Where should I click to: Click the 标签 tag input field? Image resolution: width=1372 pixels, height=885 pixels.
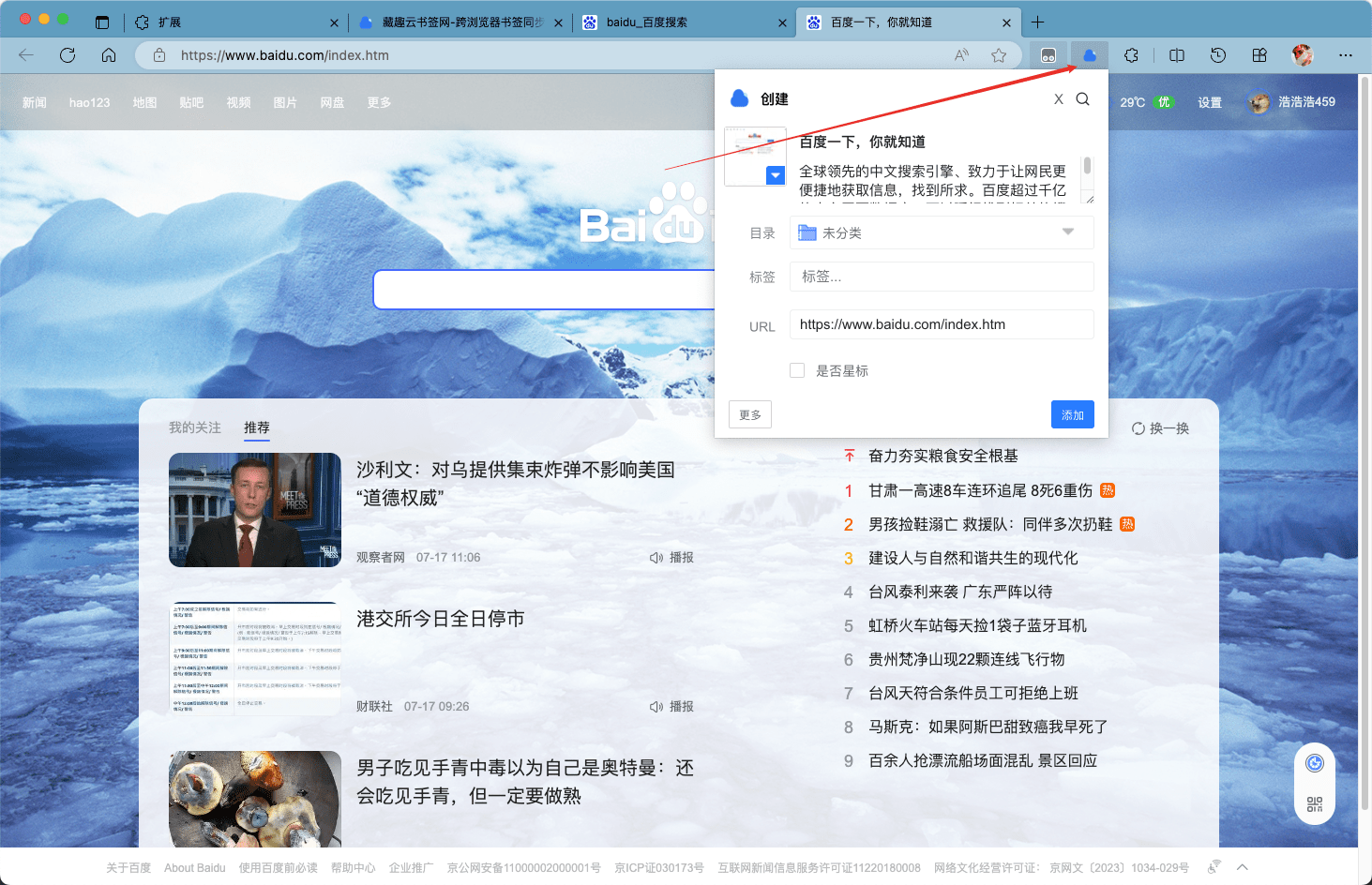point(941,277)
